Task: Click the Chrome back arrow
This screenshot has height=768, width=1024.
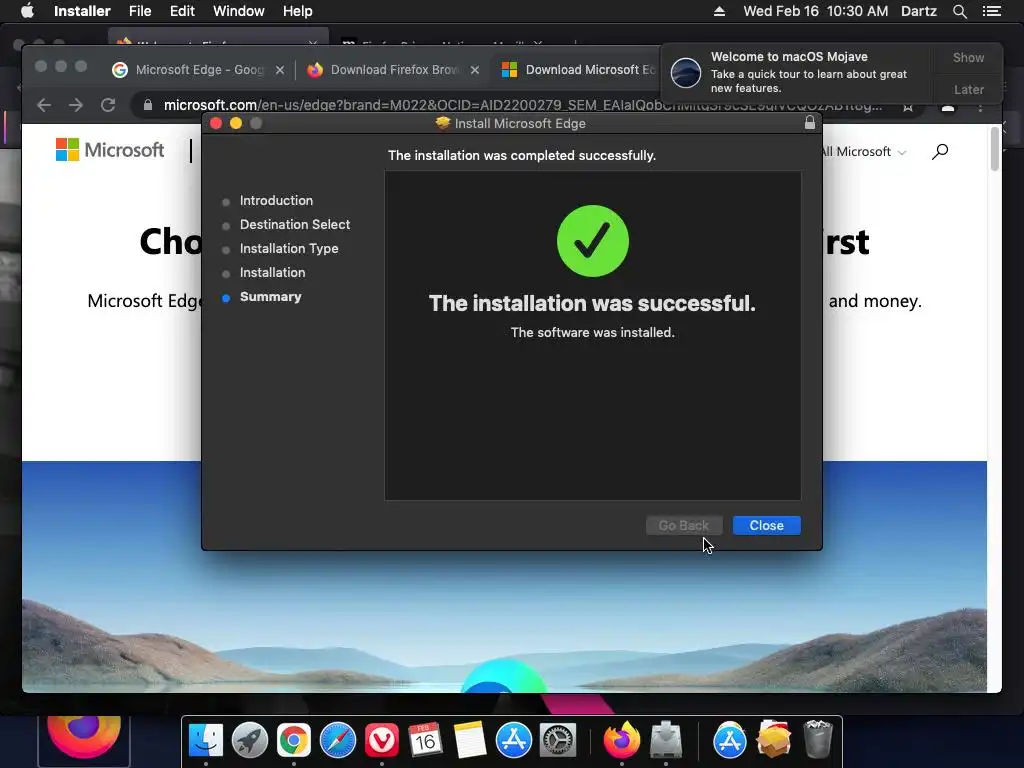Action: [x=44, y=105]
